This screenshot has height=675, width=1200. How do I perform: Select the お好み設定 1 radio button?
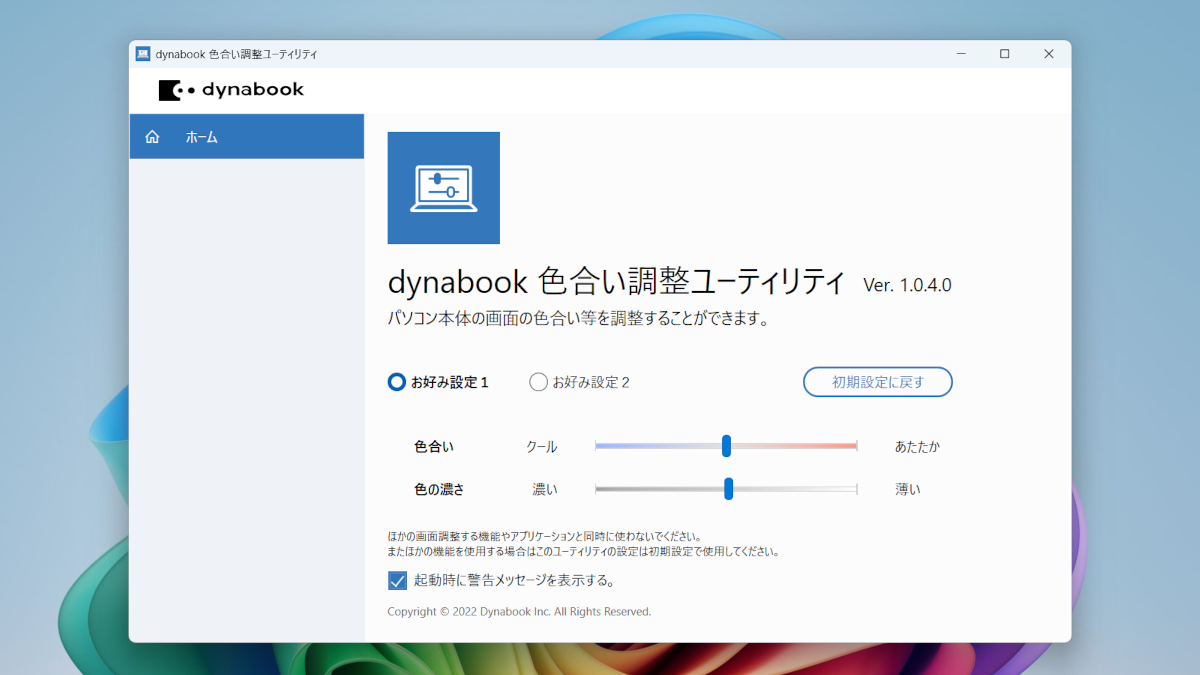coord(396,382)
